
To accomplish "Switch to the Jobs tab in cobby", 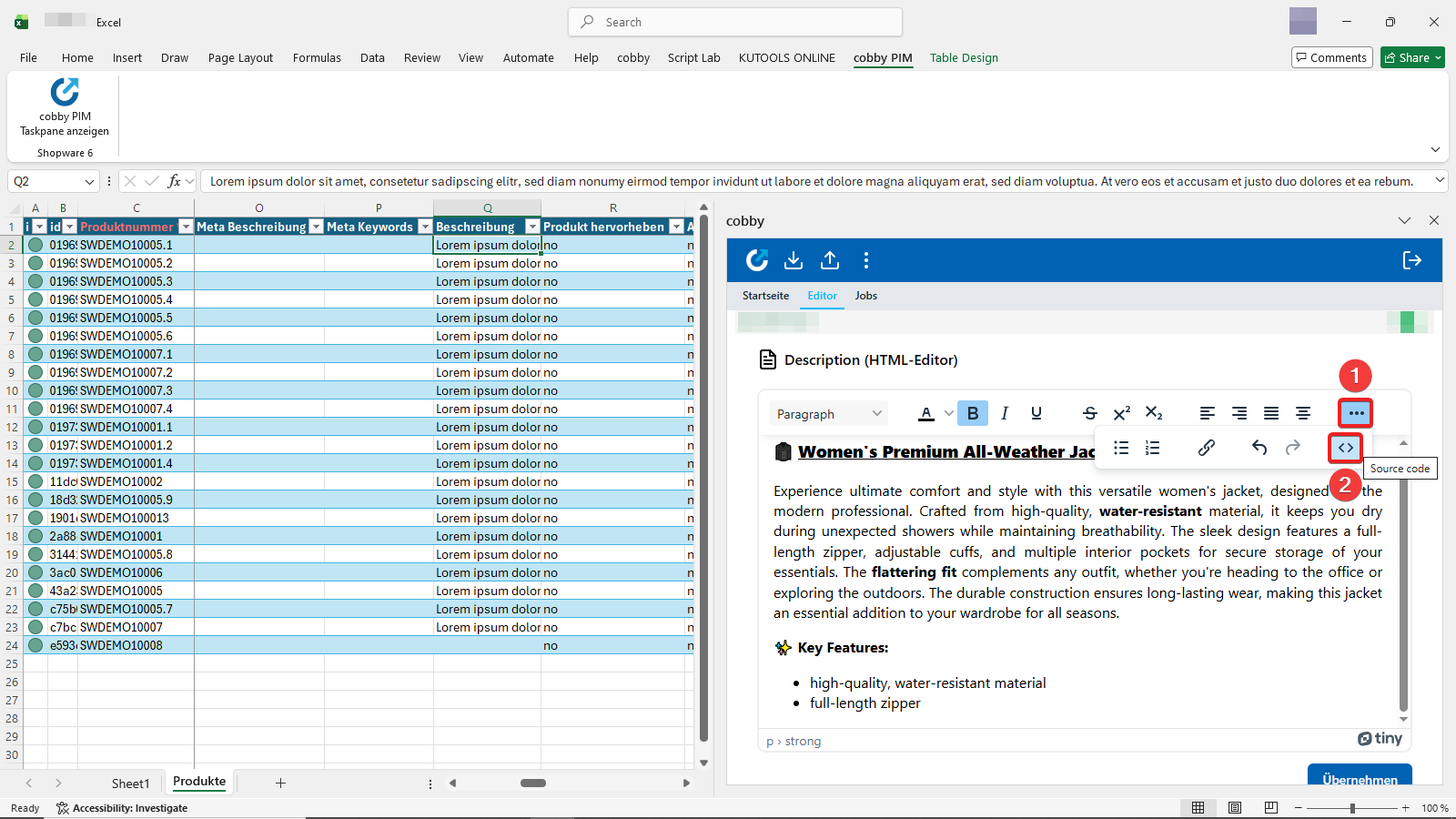I will point(865,295).
